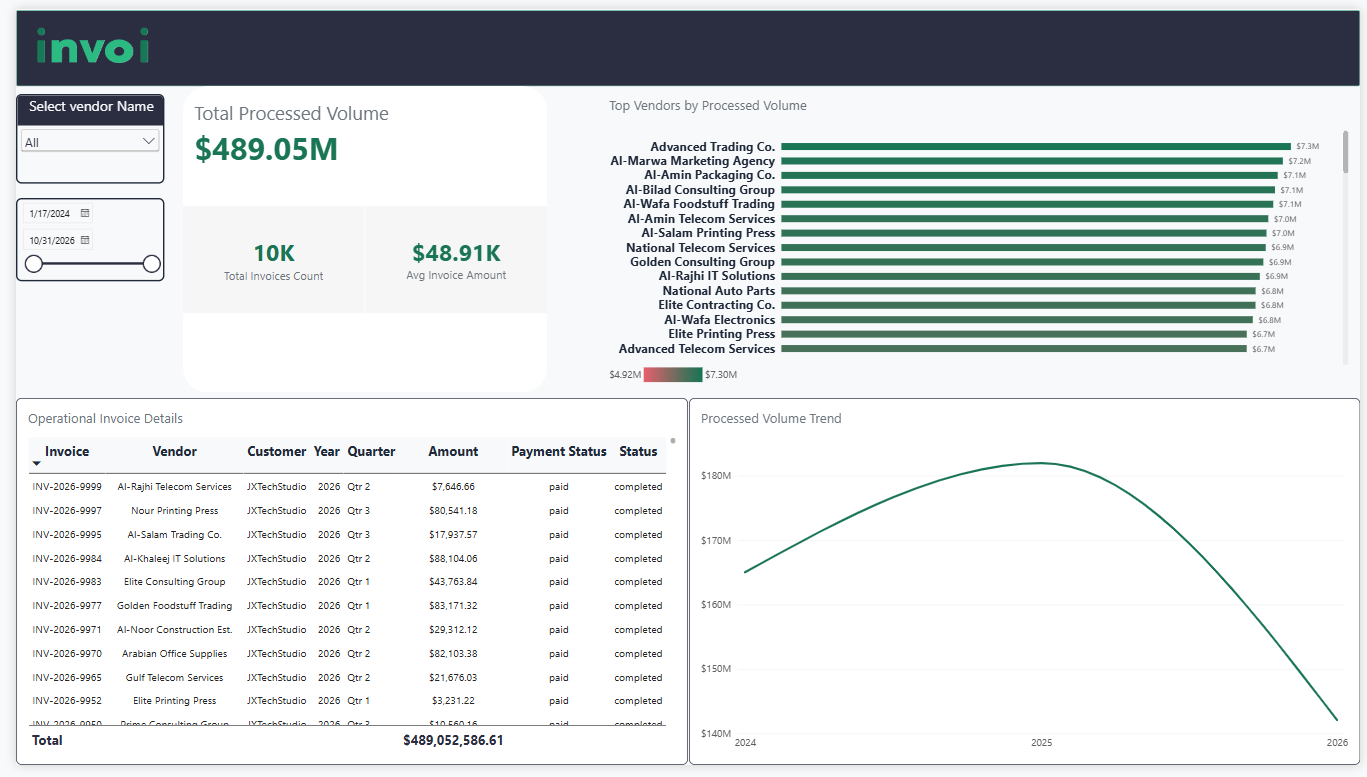1367x777 pixels.
Task: Select the National Telecom Services bar
Action: pos(1023,248)
